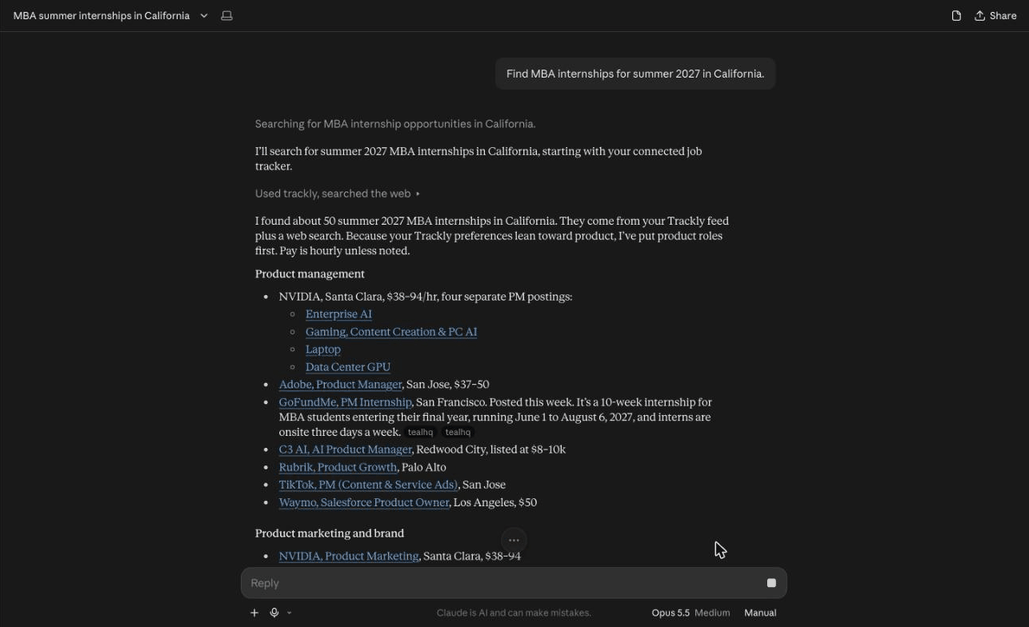Stop the response with the square button

(x=771, y=583)
